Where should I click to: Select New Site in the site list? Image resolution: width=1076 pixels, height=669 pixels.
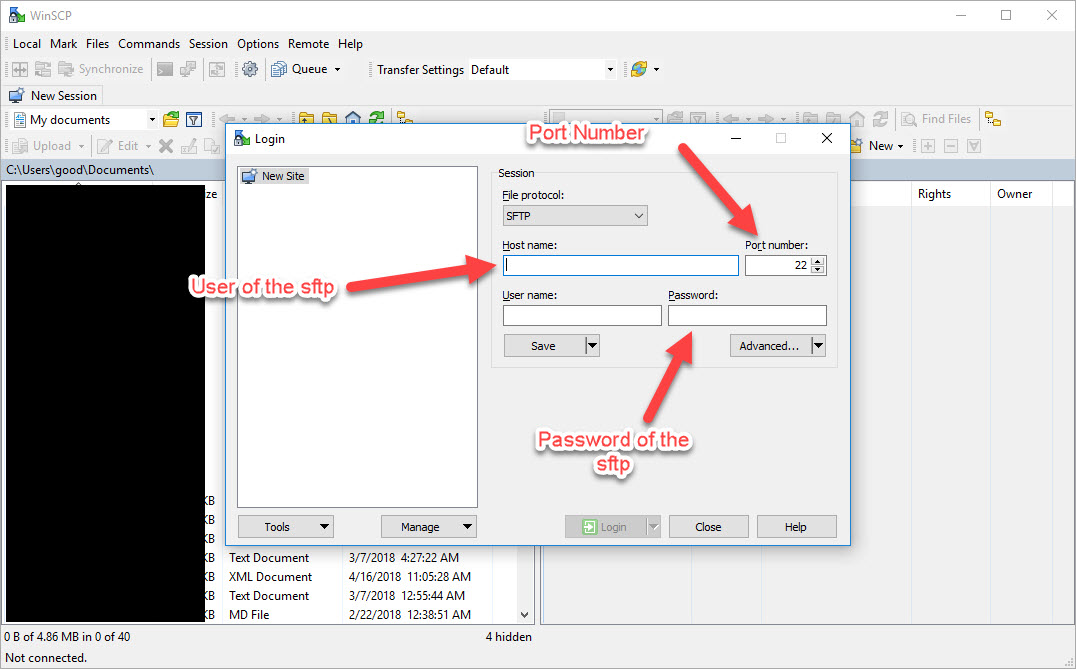(282, 176)
